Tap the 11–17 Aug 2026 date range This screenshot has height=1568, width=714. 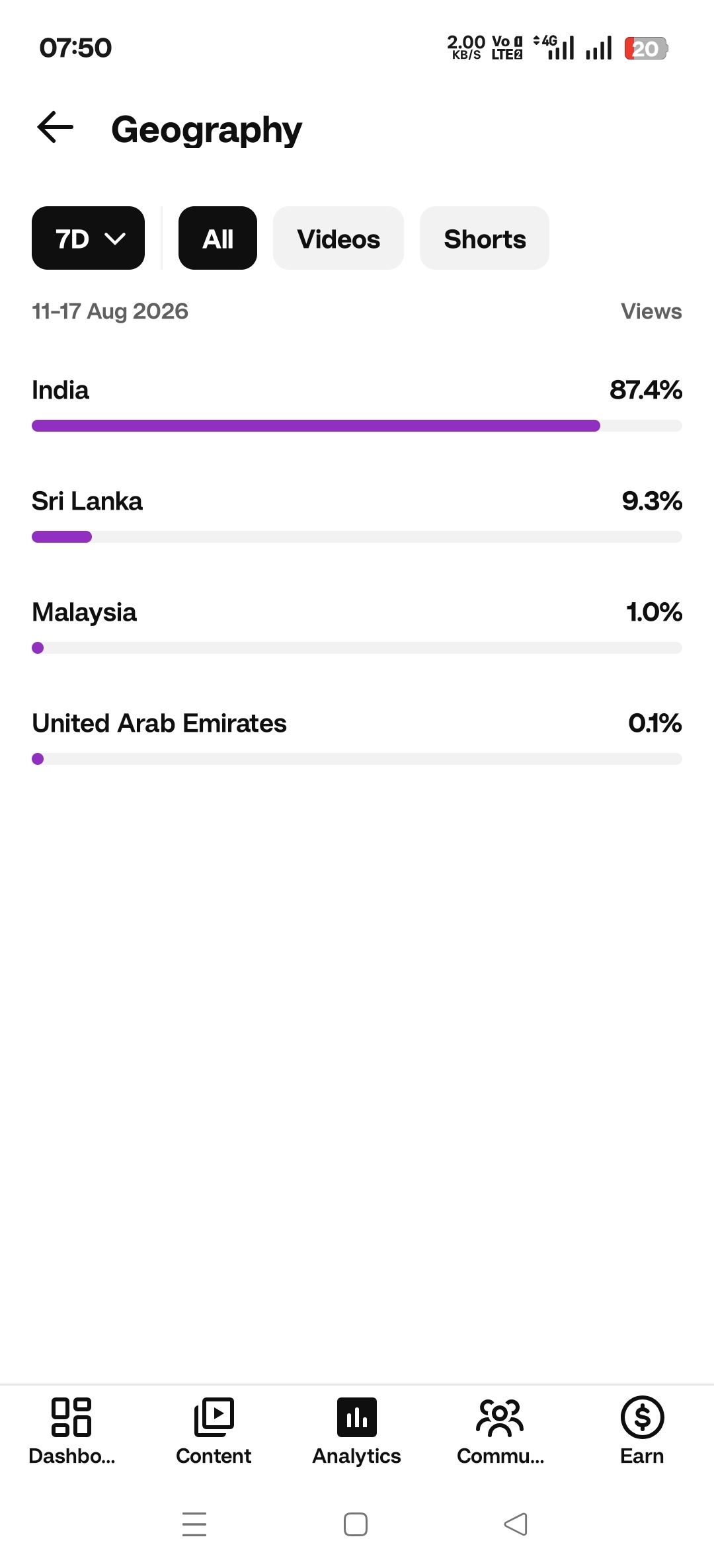(110, 311)
